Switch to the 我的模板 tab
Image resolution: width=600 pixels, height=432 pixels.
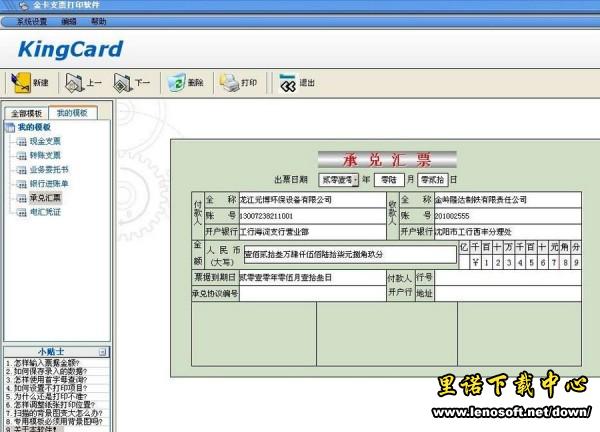(72, 112)
